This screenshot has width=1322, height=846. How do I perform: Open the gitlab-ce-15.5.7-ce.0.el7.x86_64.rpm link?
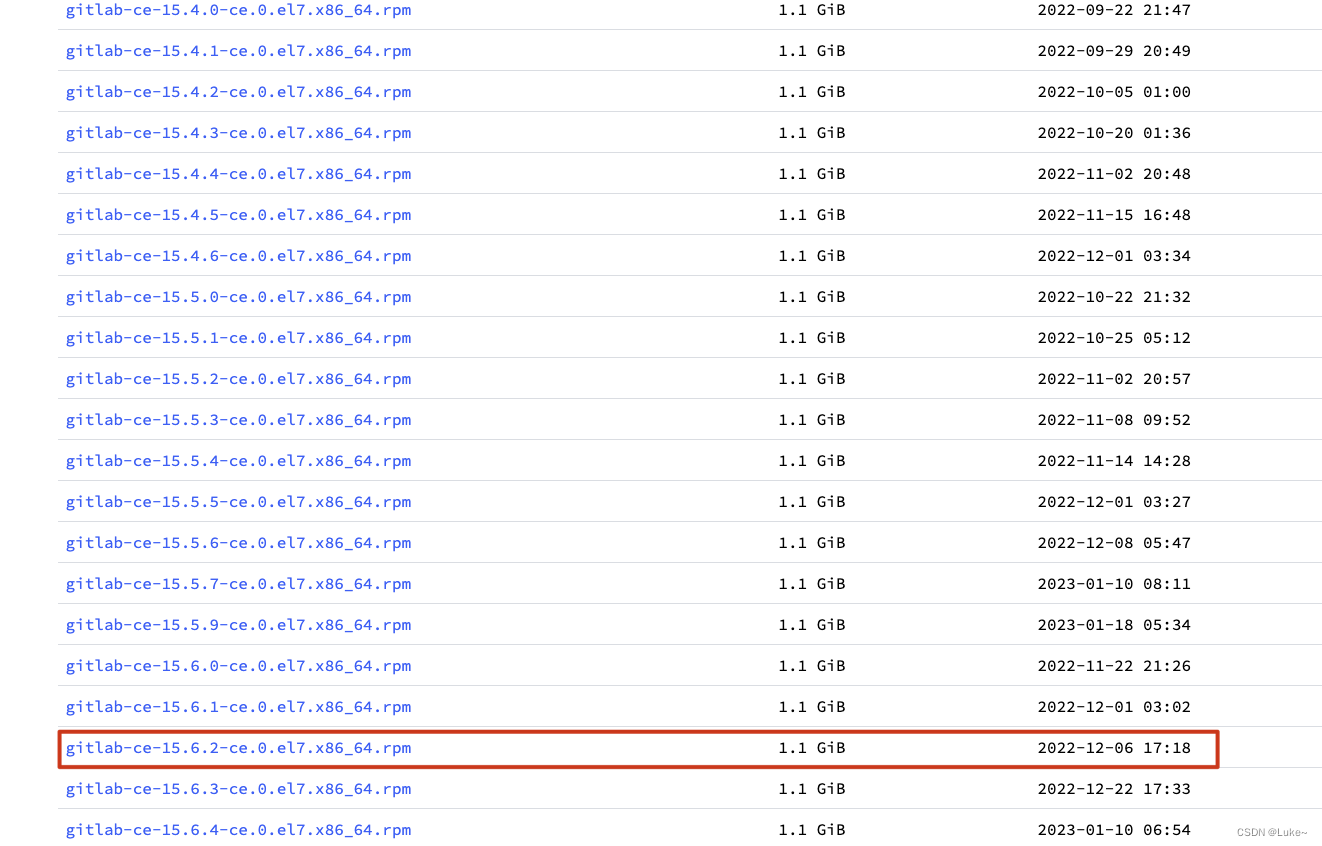coord(238,584)
